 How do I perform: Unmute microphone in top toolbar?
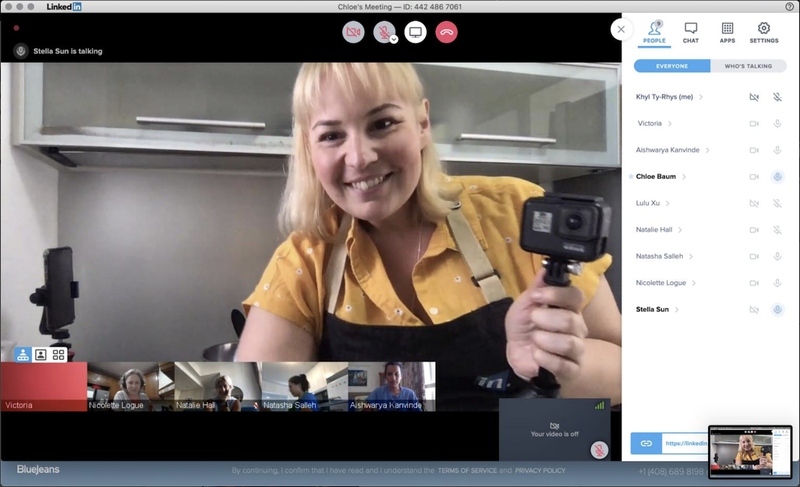click(x=382, y=31)
